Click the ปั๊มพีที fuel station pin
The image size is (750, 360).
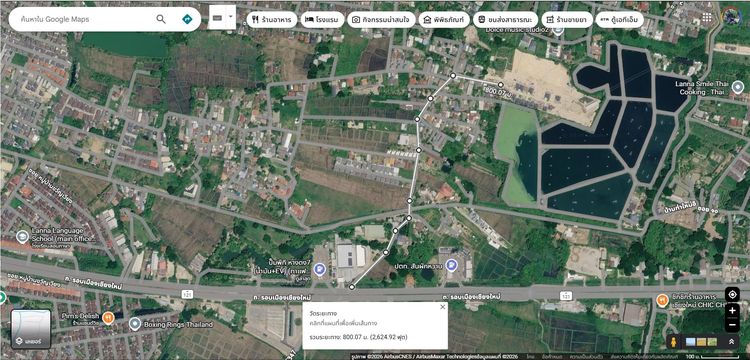coord(320,270)
